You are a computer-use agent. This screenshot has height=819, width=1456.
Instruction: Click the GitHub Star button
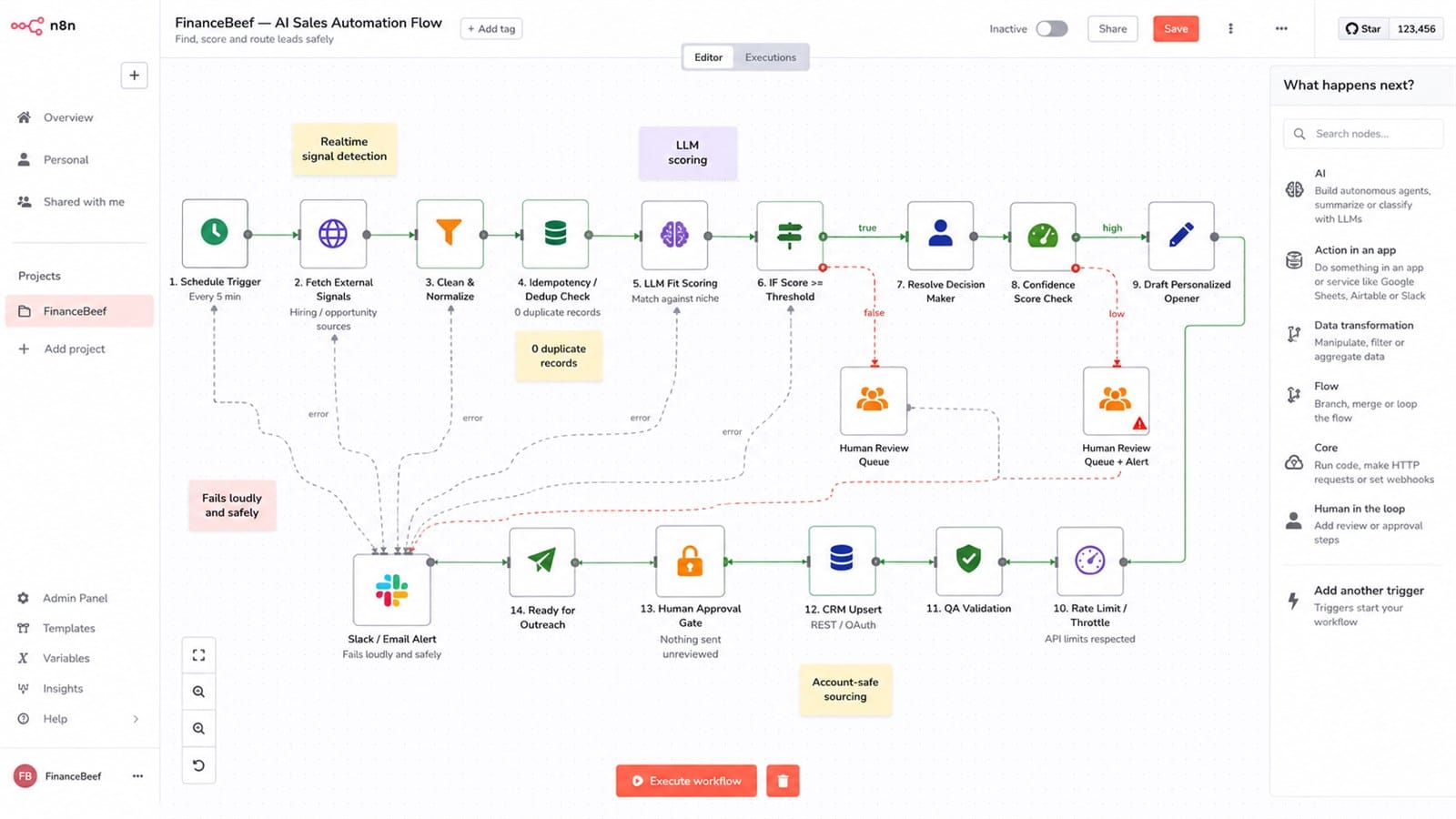(1363, 28)
